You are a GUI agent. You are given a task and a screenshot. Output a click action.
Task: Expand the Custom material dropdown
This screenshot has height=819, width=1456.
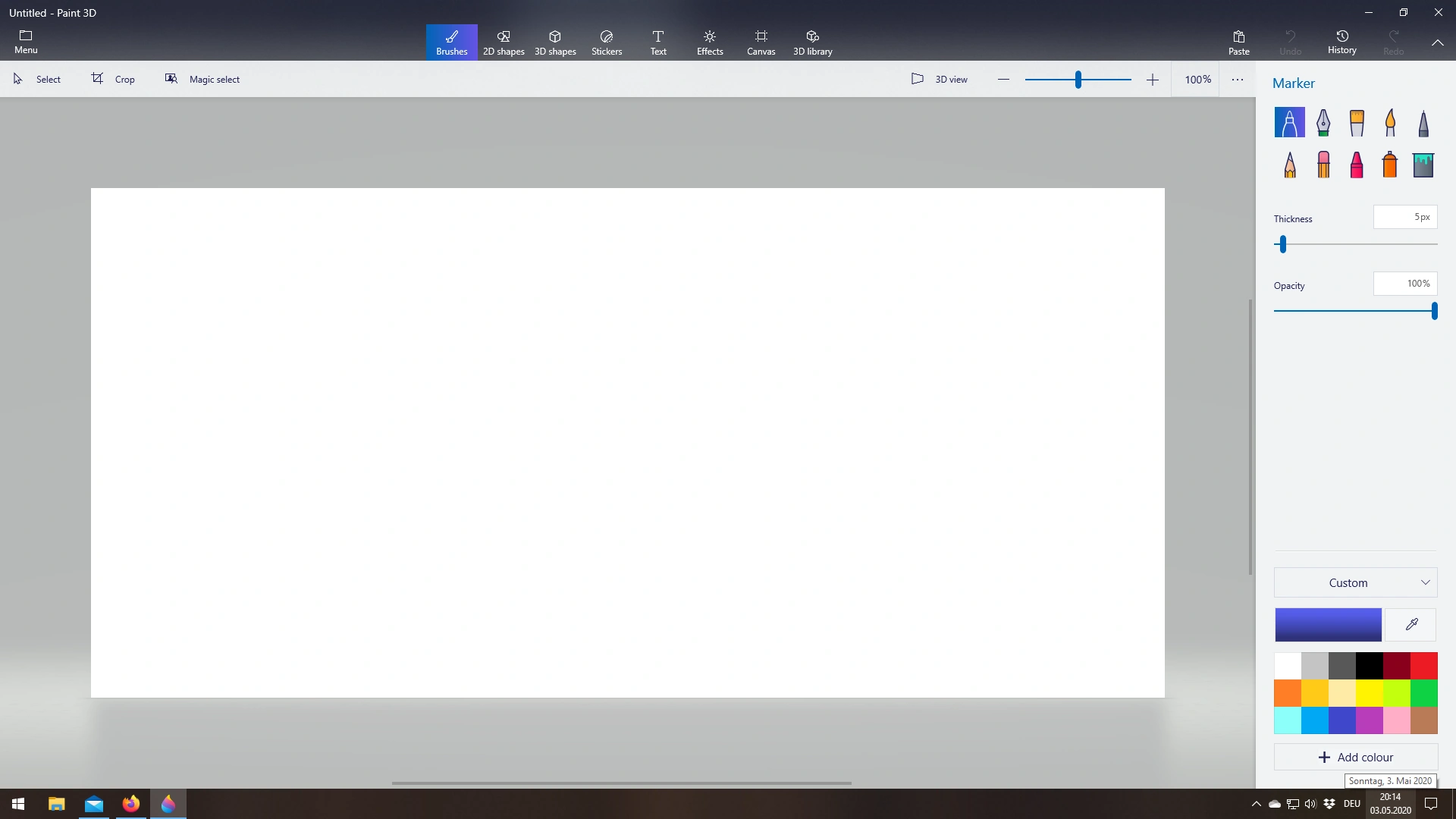point(1355,582)
